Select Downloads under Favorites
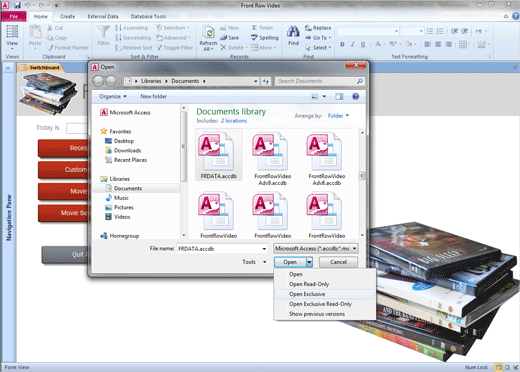This screenshot has height=372, width=520. (x=123, y=150)
